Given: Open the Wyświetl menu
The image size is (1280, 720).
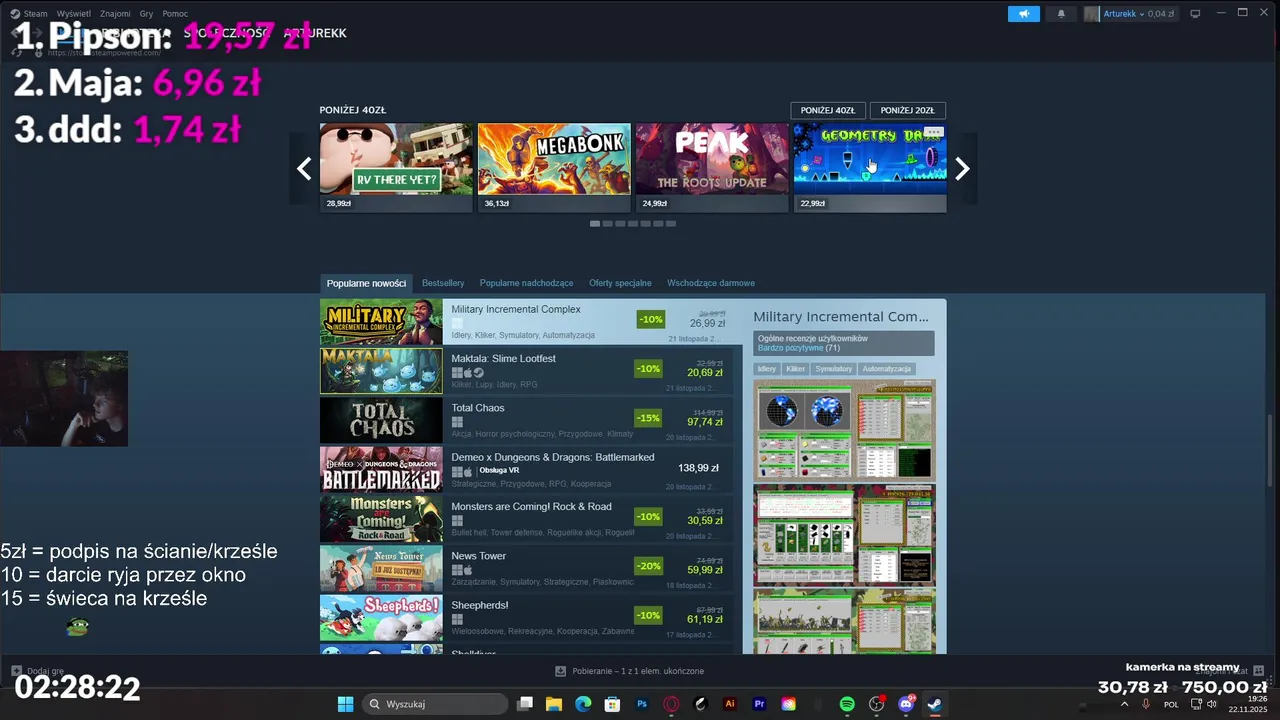Looking at the screenshot, I should 73,14.
